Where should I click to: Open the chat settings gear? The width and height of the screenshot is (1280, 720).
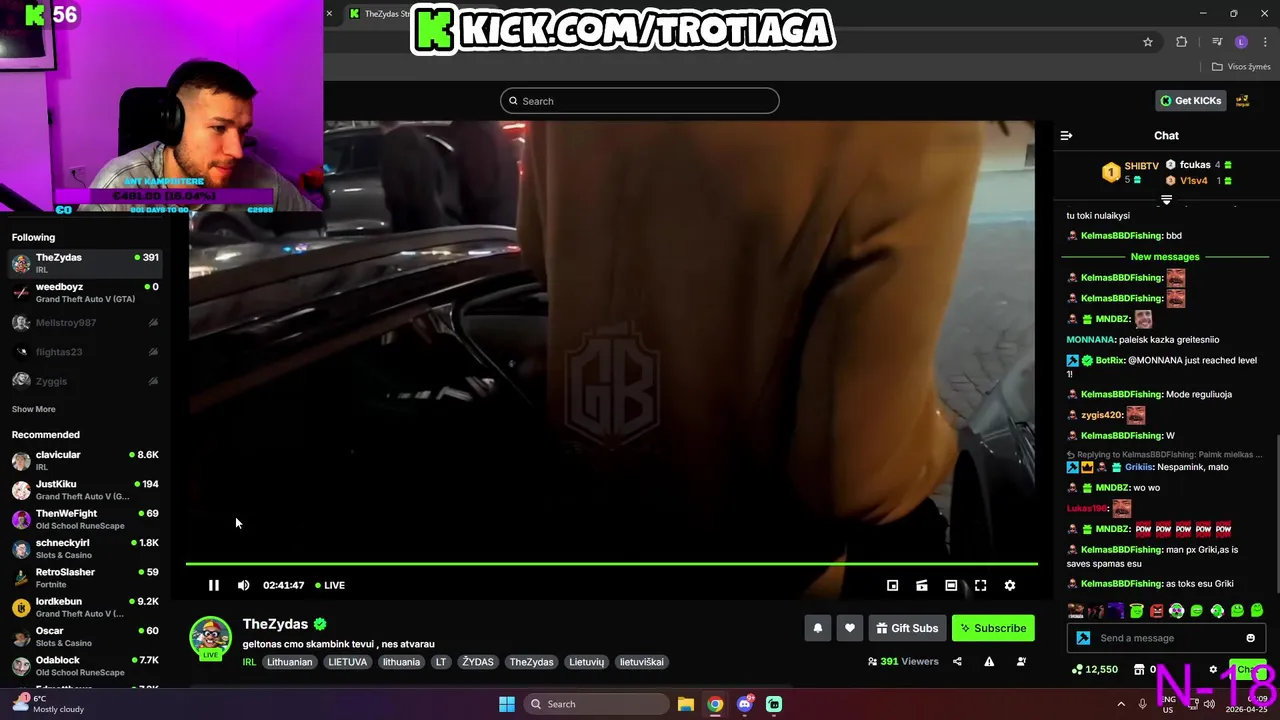coord(1213,669)
